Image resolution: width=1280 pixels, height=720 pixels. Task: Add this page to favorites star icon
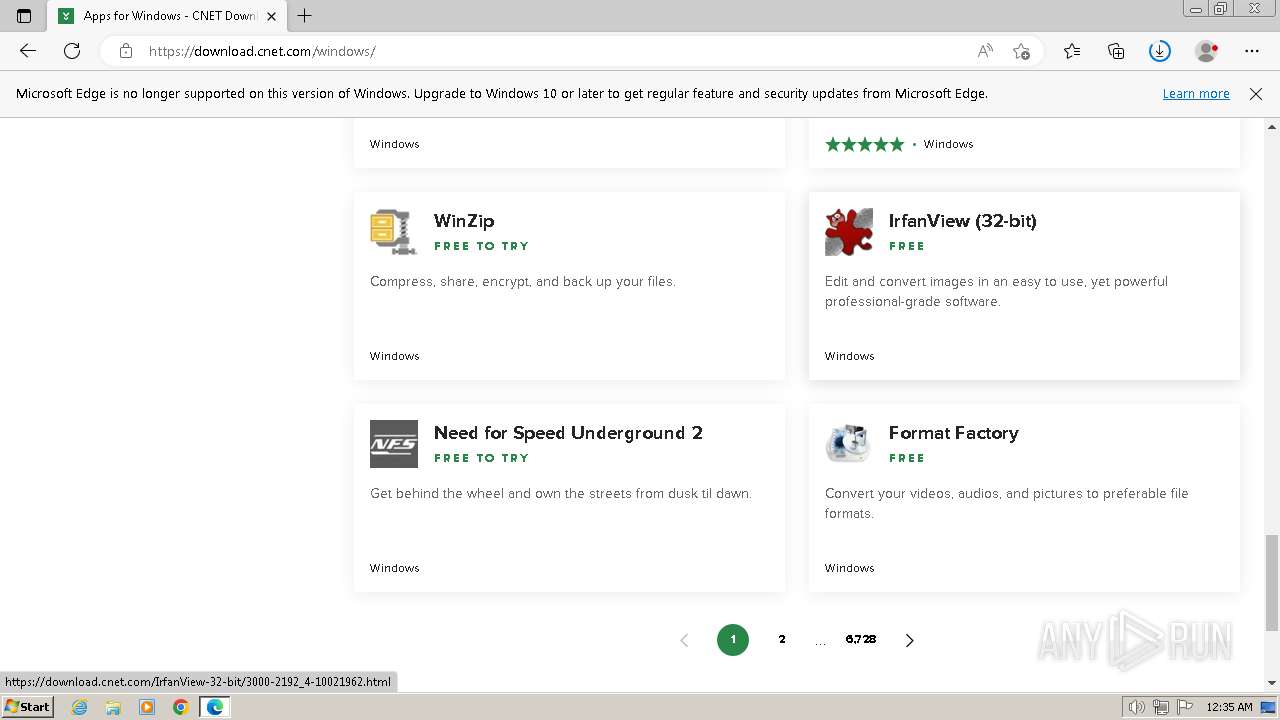(x=1021, y=51)
